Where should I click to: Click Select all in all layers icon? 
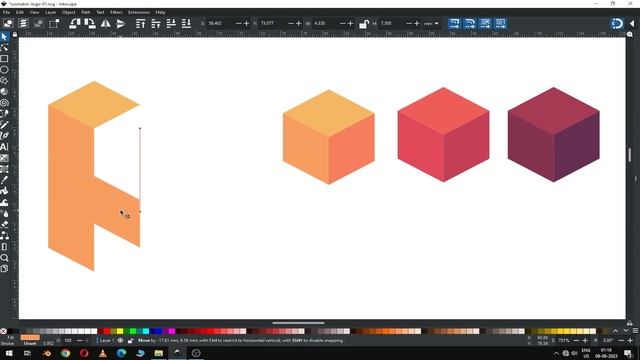pyautogui.click(x=23, y=23)
